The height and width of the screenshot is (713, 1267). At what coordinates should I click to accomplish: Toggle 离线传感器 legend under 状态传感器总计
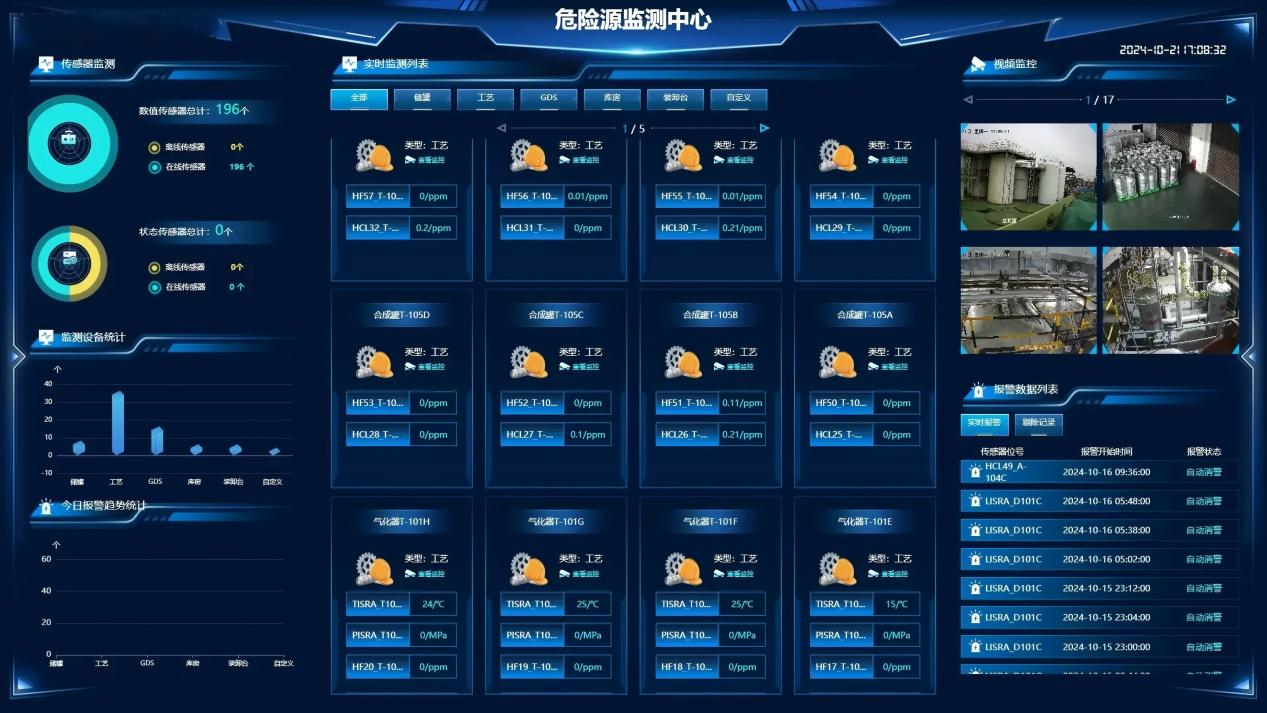(x=154, y=267)
